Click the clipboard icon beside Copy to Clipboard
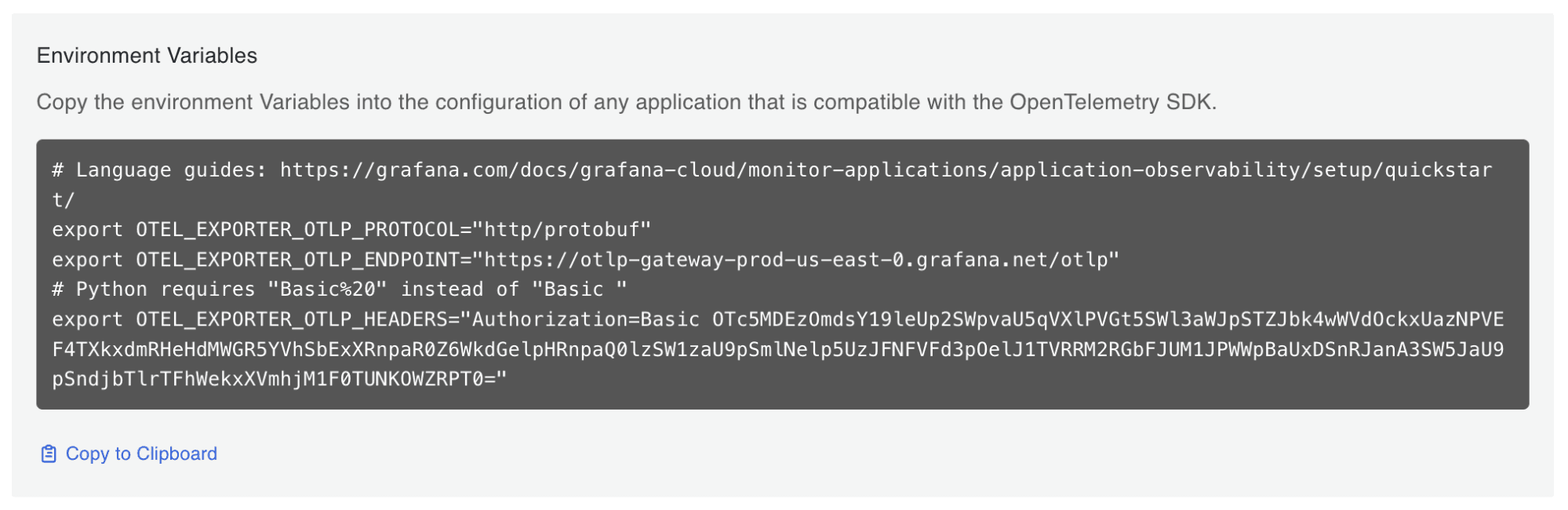 point(49,454)
